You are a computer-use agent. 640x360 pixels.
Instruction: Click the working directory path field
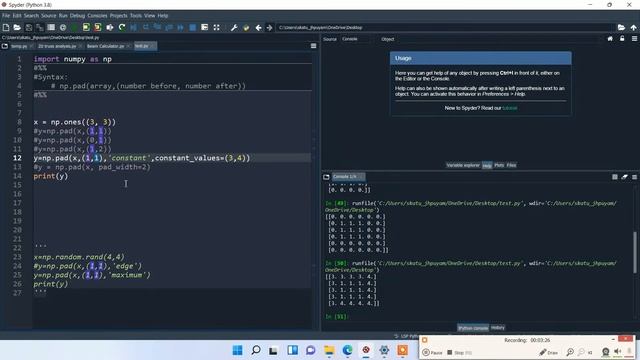(445, 27)
